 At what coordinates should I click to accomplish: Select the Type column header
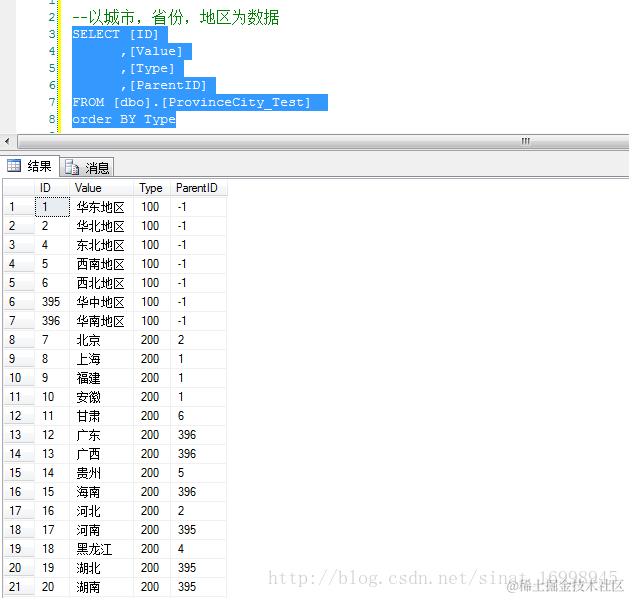point(152,188)
